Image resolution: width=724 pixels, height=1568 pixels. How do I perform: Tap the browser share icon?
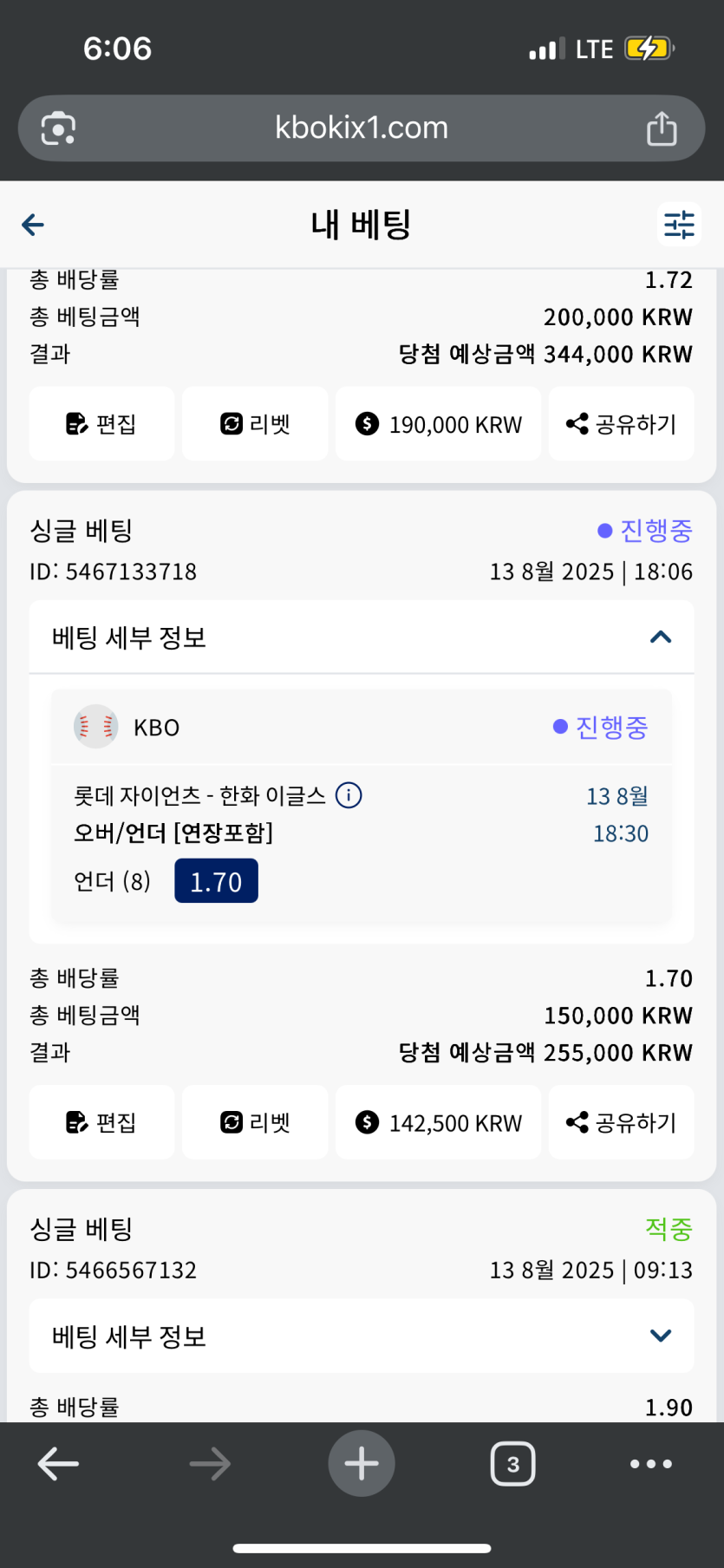662,128
